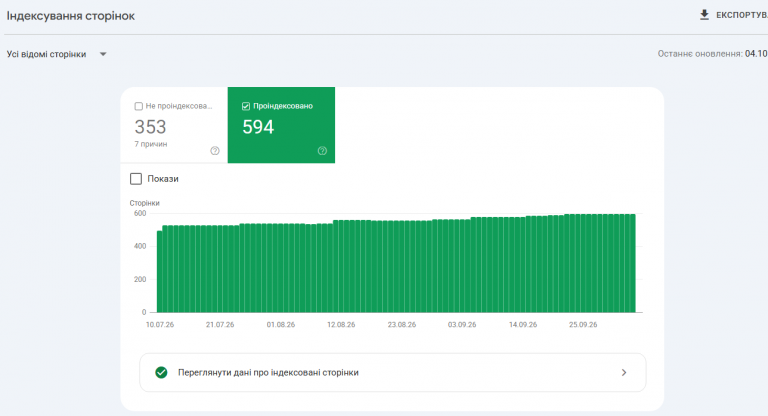This screenshot has height=416, width=768.
Task: Toggle the Не проіндексовано checkbox
Action: pyautogui.click(x=139, y=106)
